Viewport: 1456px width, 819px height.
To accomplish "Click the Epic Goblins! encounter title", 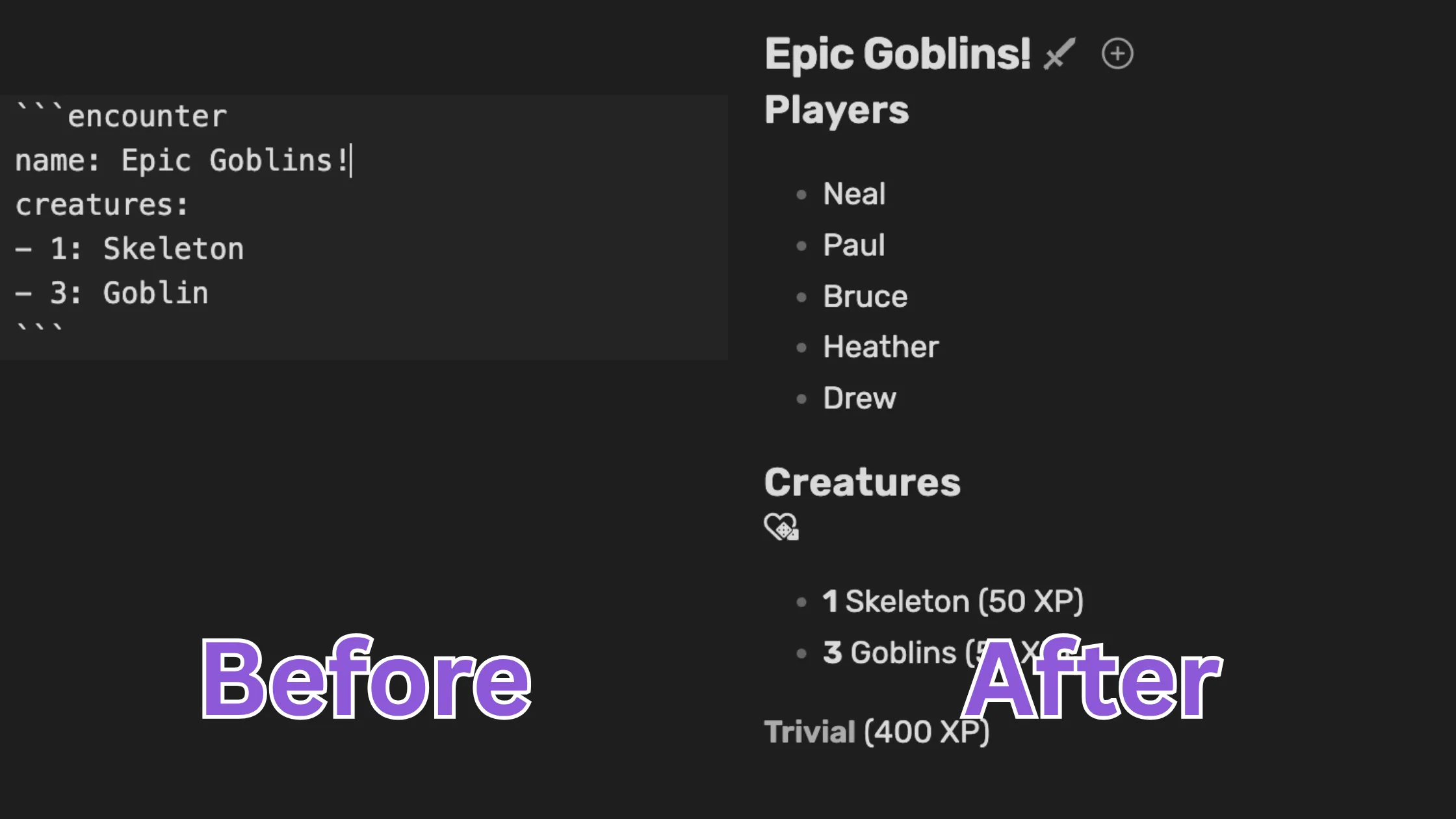I will click(x=897, y=53).
